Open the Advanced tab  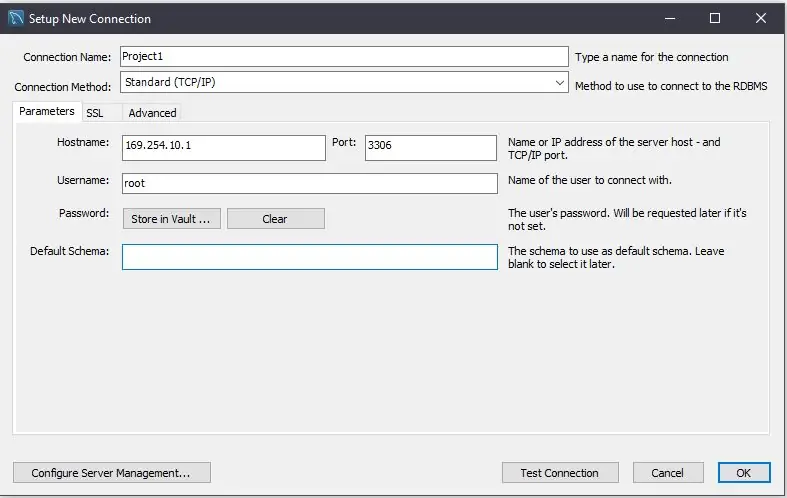coord(153,113)
